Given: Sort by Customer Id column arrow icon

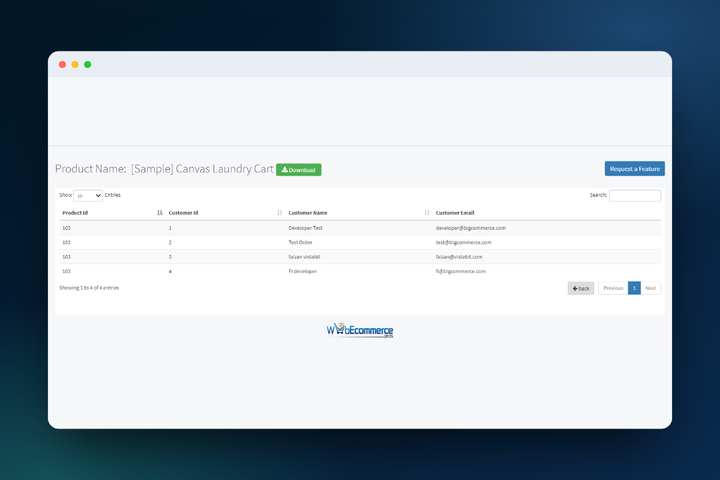Looking at the screenshot, I should tap(279, 213).
